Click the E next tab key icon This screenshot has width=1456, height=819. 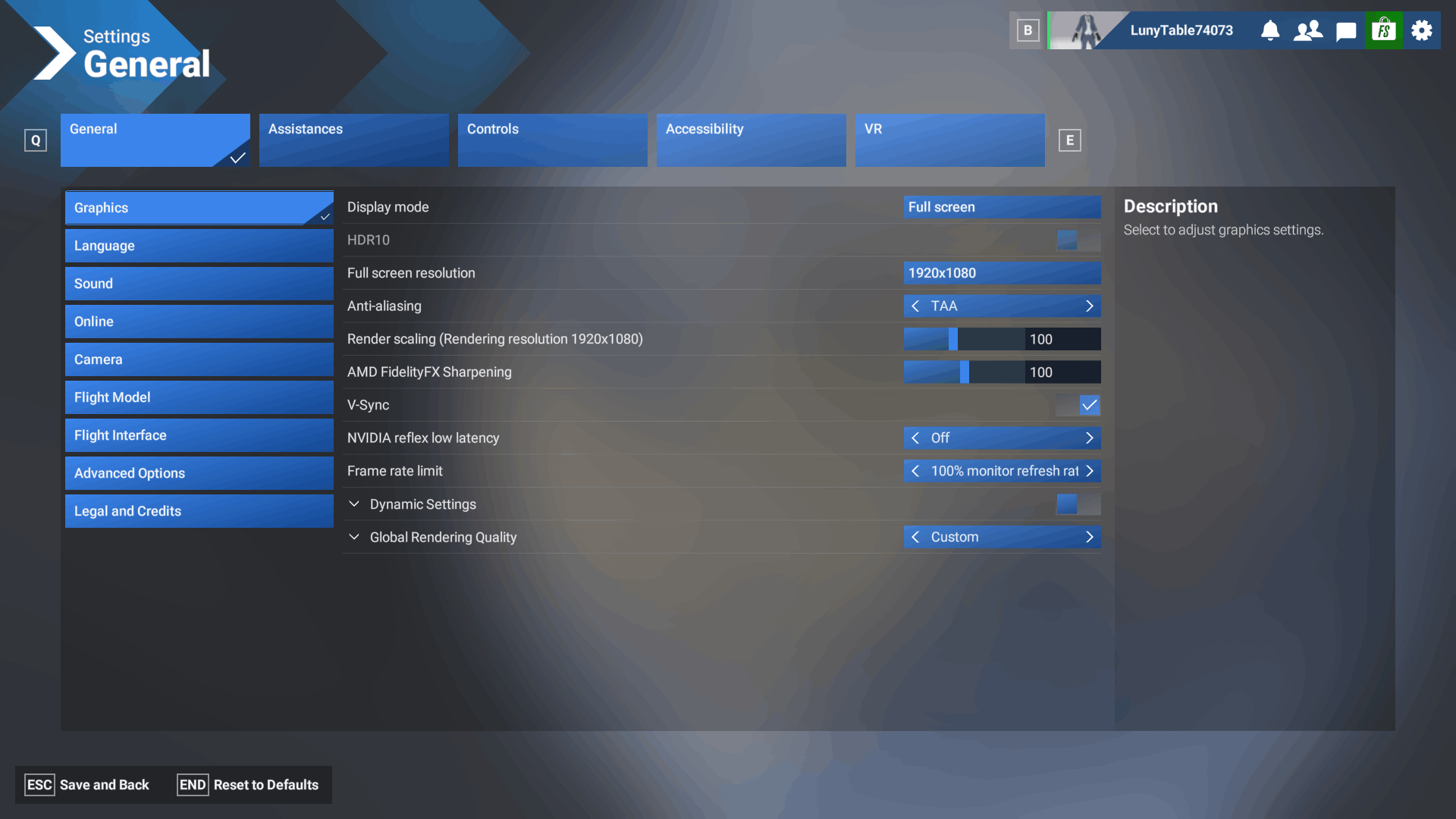[x=1069, y=140]
